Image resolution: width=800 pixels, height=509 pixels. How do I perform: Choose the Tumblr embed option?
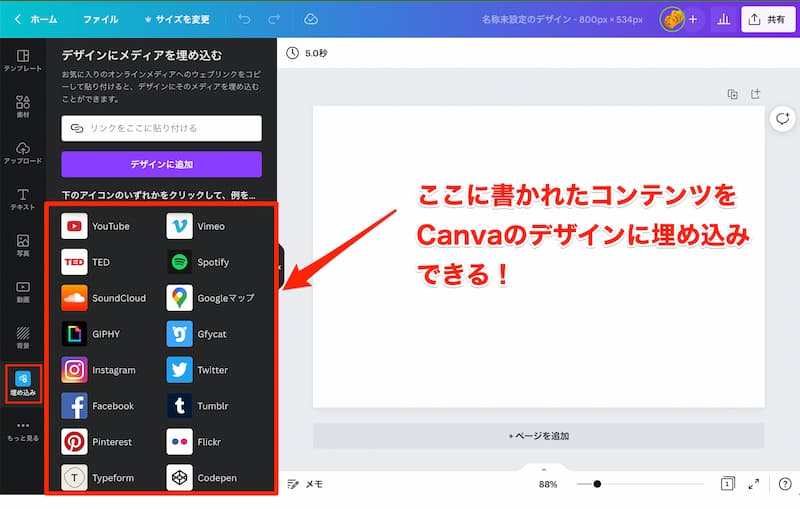[x=198, y=406]
